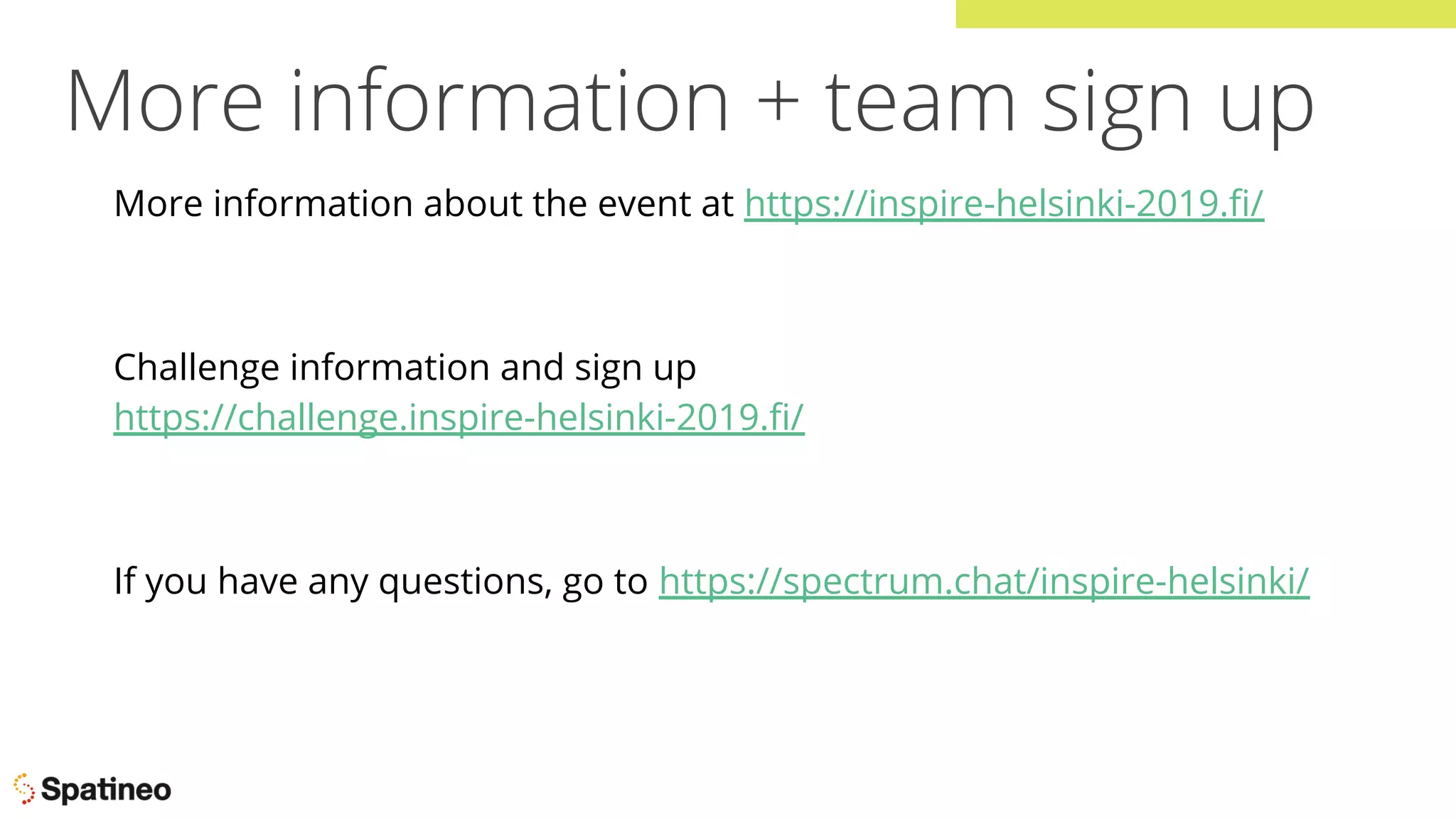Click the Spatineo wordmark text
The image size is (1456, 819).
[x=106, y=790]
